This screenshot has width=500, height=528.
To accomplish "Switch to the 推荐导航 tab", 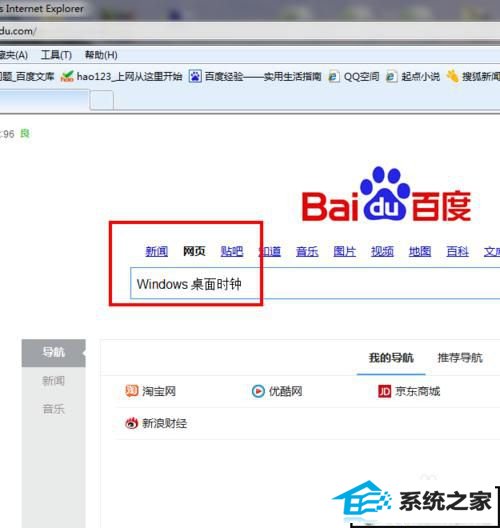I will point(460,357).
